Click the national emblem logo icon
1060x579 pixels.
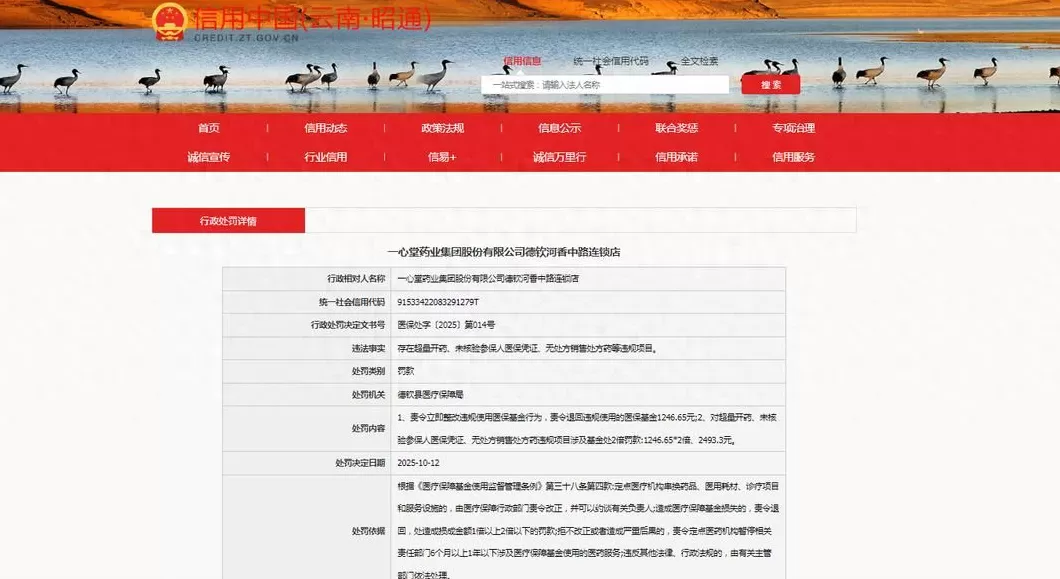(x=169, y=22)
